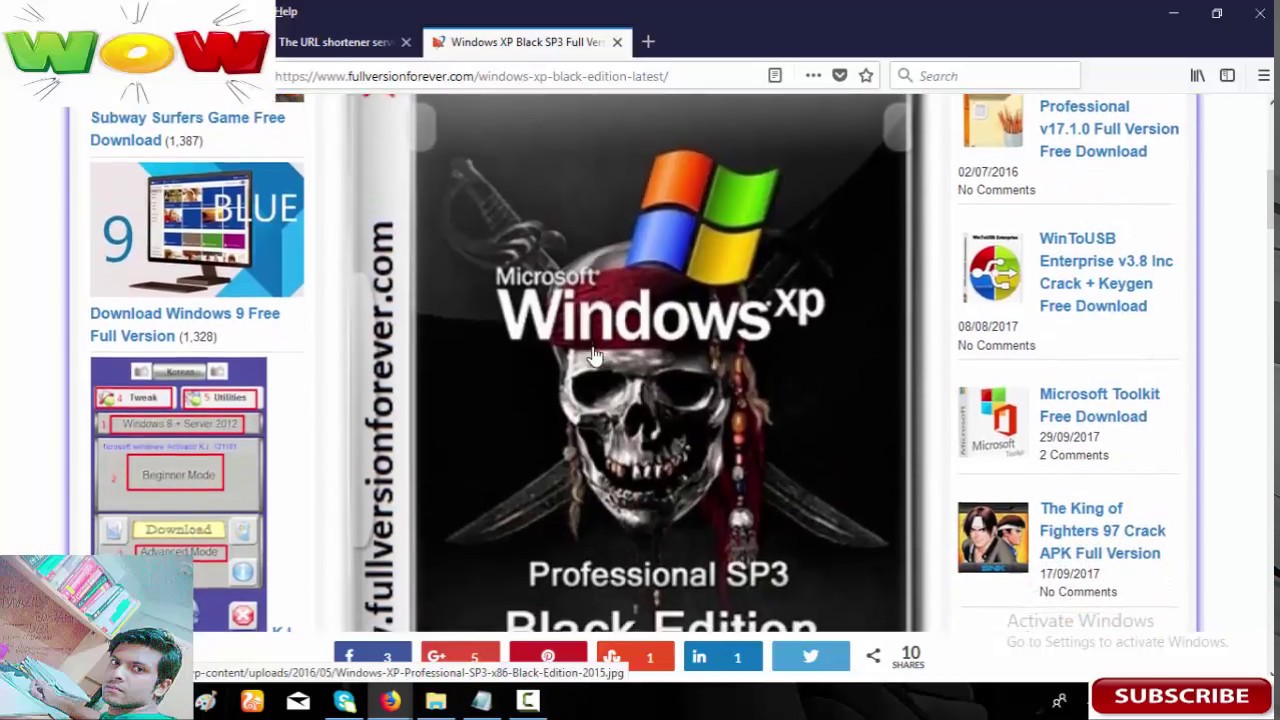
Task: Open Download Windows 9 Free Full Version link
Action: tap(185, 324)
